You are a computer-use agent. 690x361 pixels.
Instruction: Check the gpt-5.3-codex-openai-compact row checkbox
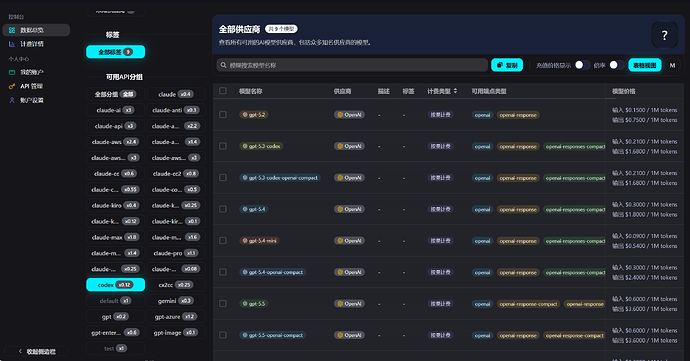point(223,177)
